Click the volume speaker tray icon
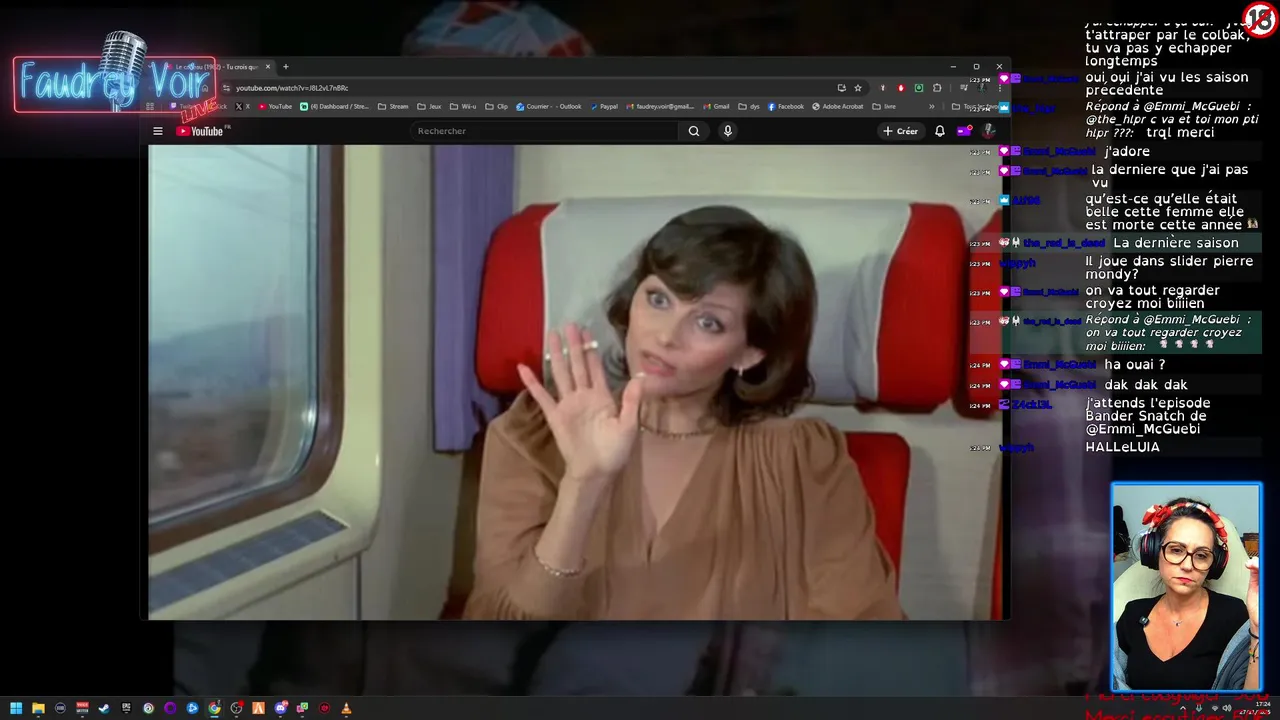The width and height of the screenshot is (1280, 720). 1227,708
